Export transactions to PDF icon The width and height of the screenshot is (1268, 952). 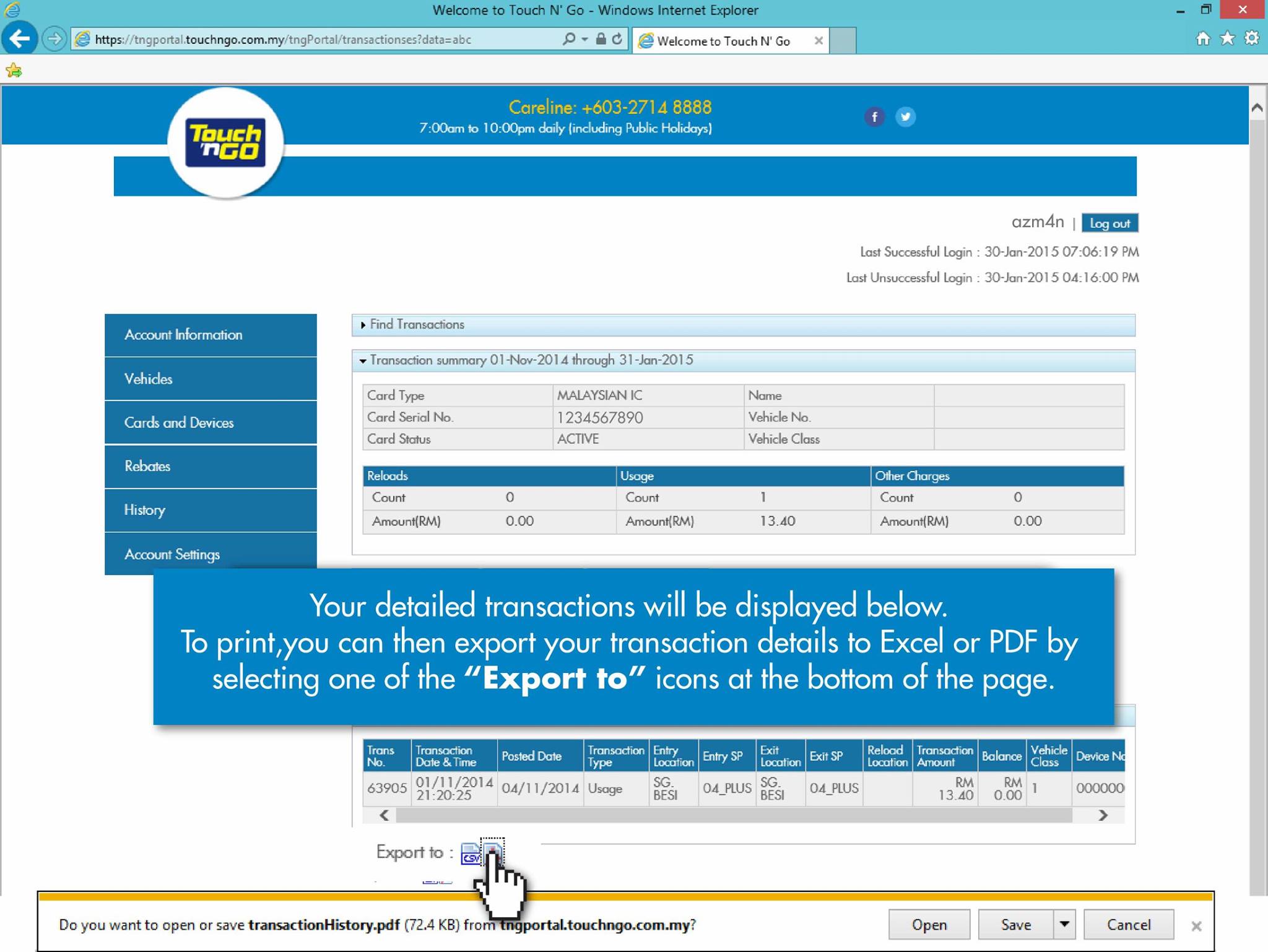coord(493,852)
